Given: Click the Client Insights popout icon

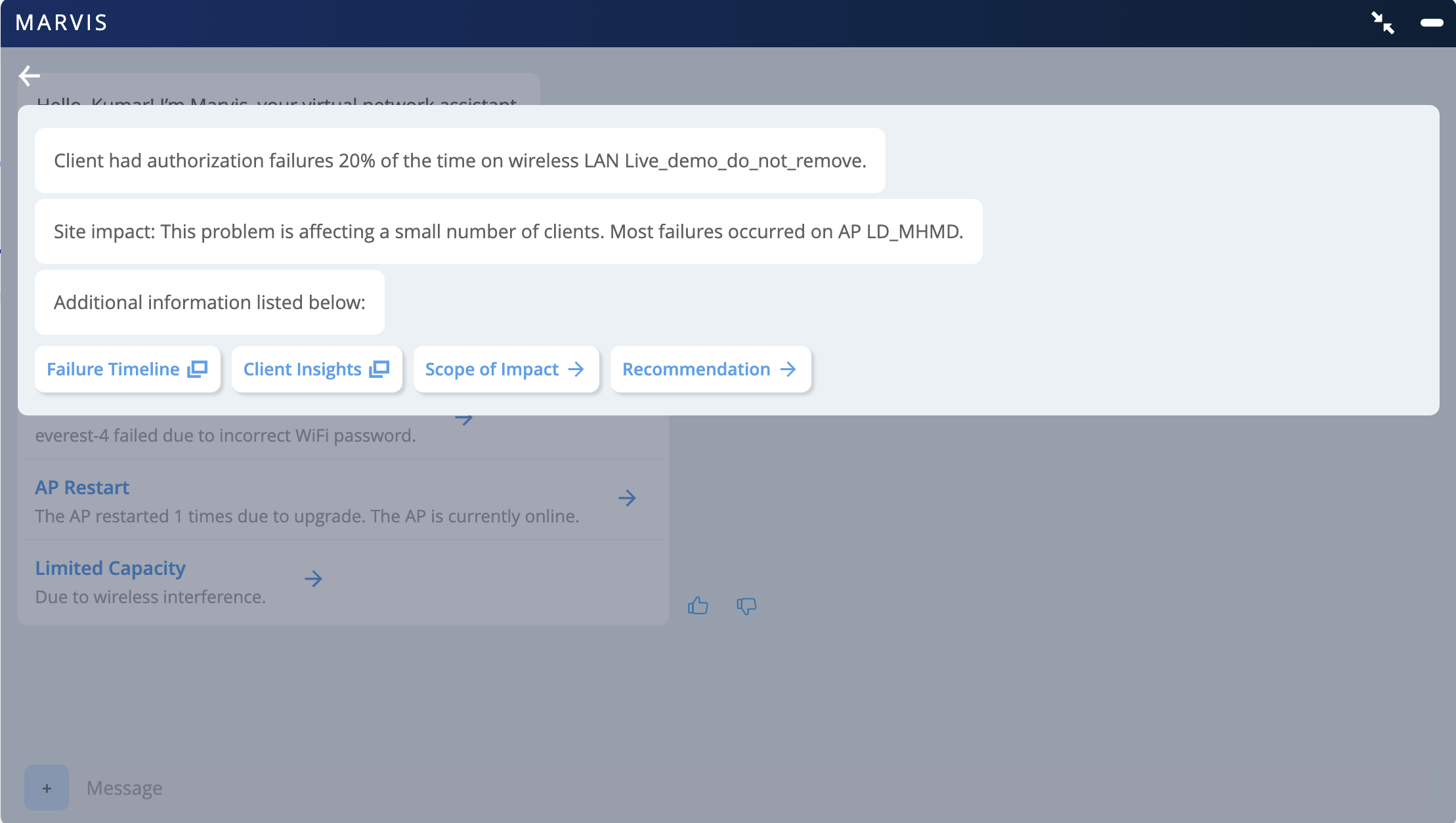Looking at the screenshot, I should tap(379, 369).
